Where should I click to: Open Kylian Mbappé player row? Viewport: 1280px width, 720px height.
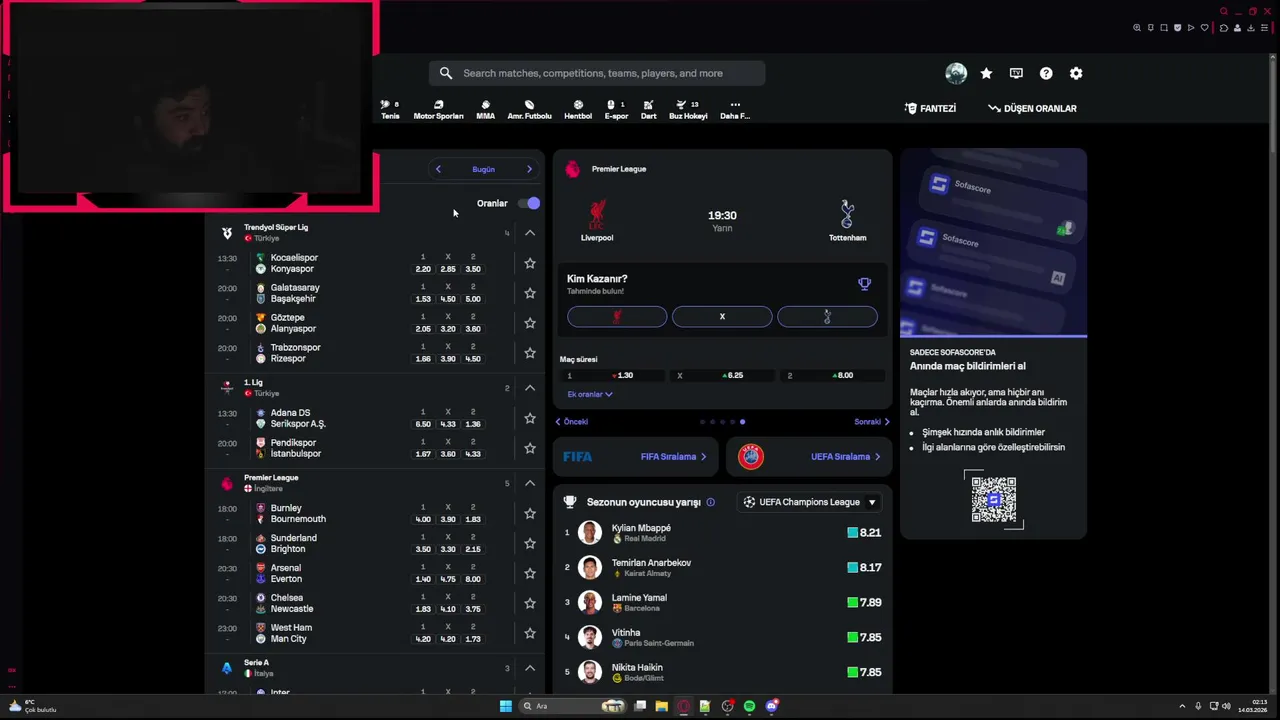(722, 533)
